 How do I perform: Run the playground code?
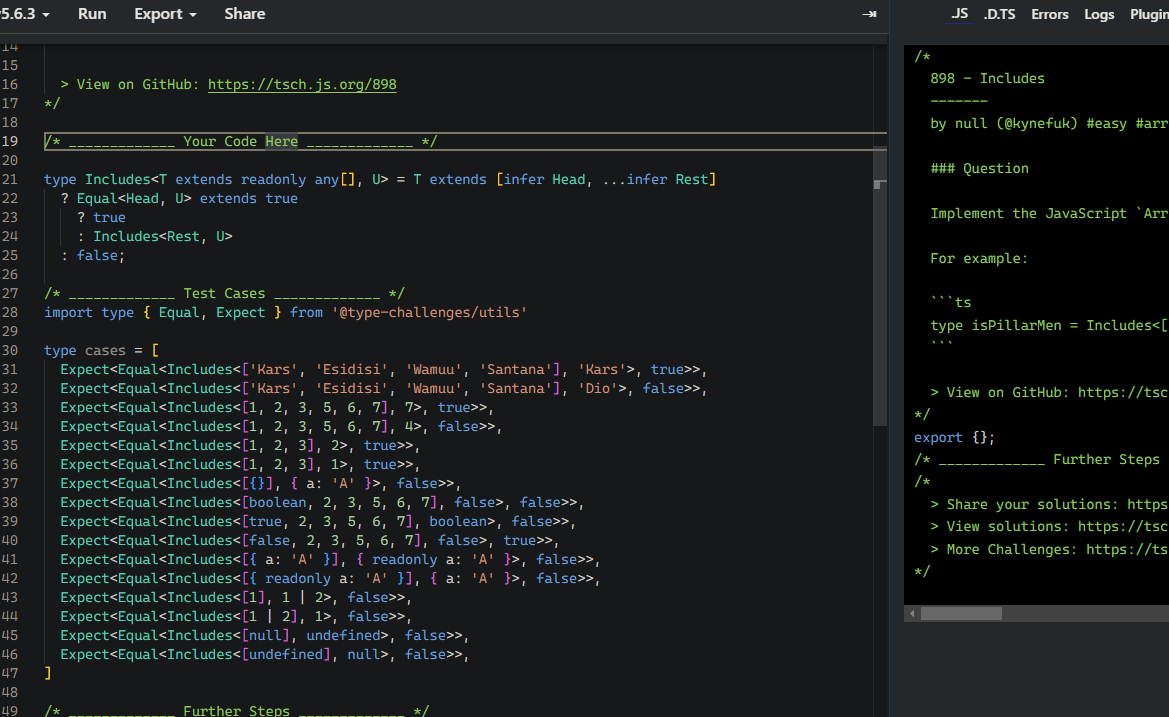pos(92,14)
